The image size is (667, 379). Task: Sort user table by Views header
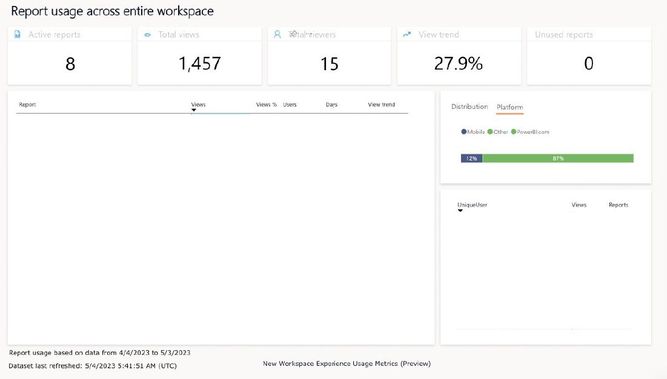[579, 205]
